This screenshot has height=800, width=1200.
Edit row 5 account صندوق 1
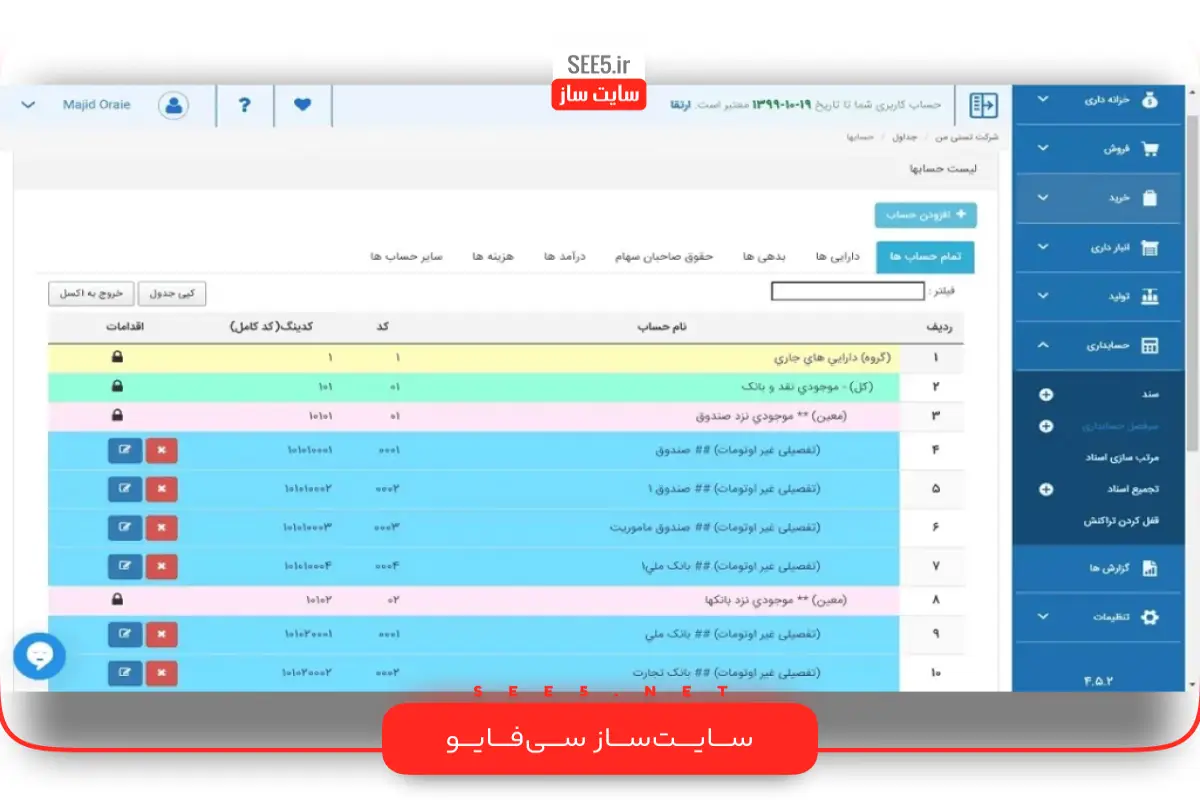click(x=124, y=489)
